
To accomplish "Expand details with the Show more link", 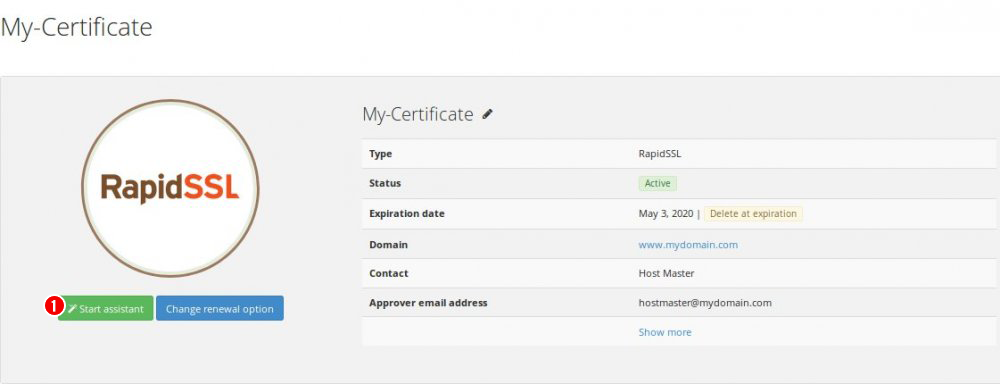I will pos(665,332).
